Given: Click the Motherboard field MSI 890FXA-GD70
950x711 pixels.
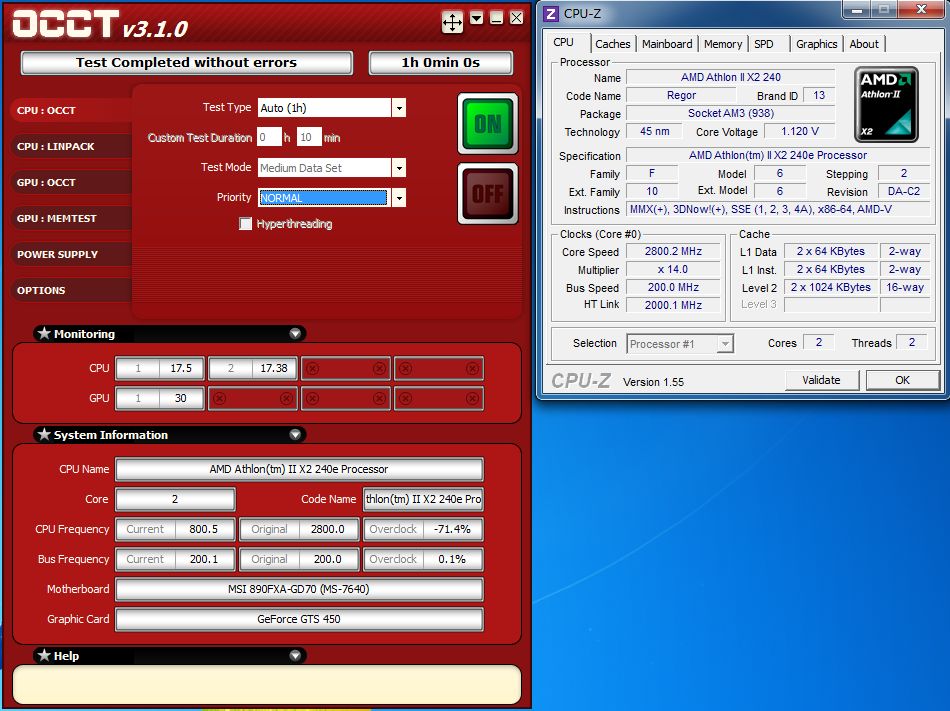Looking at the screenshot, I should (299, 589).
